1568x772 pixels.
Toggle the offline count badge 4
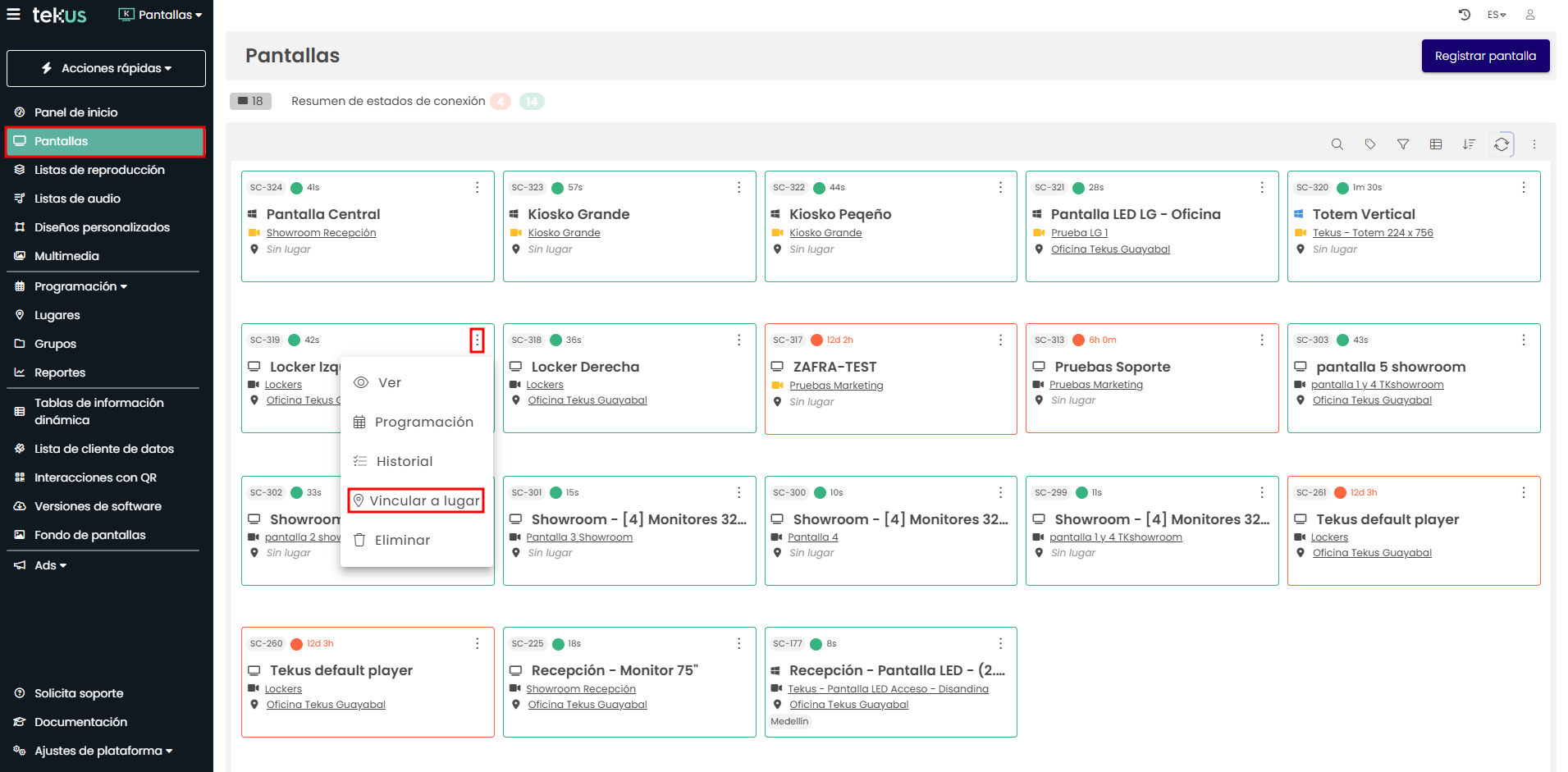(501, 102)
